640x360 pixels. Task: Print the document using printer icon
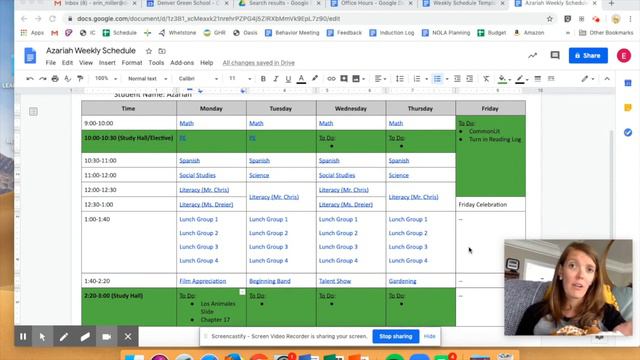55,79
